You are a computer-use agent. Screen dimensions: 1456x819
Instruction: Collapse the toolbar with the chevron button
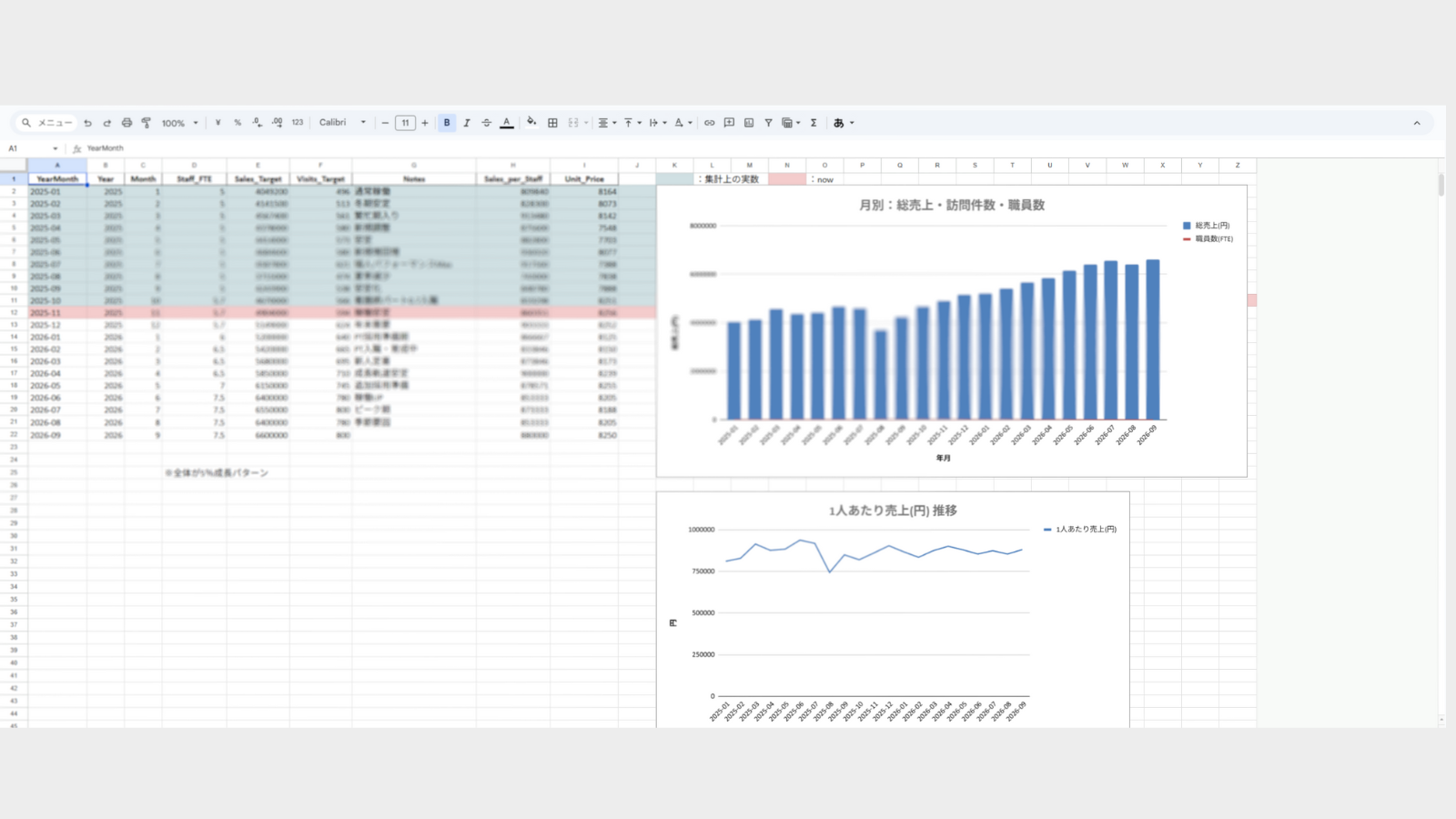point(1416,123)
